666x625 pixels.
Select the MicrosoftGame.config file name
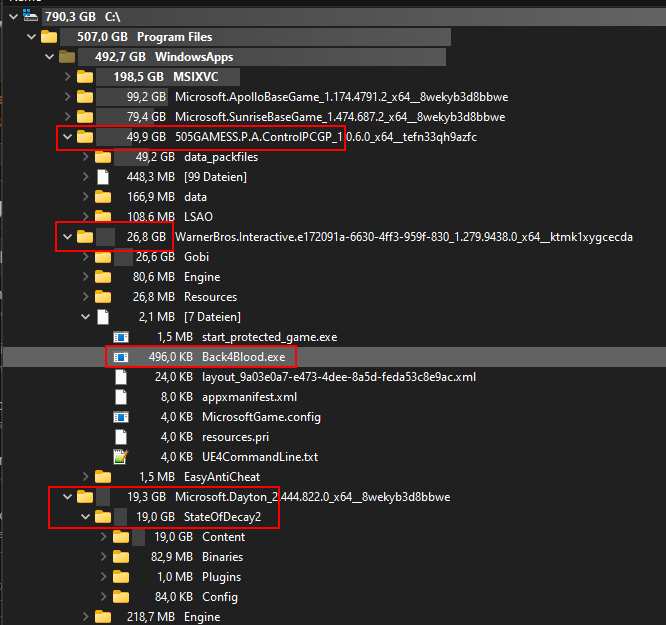(261, 417)
